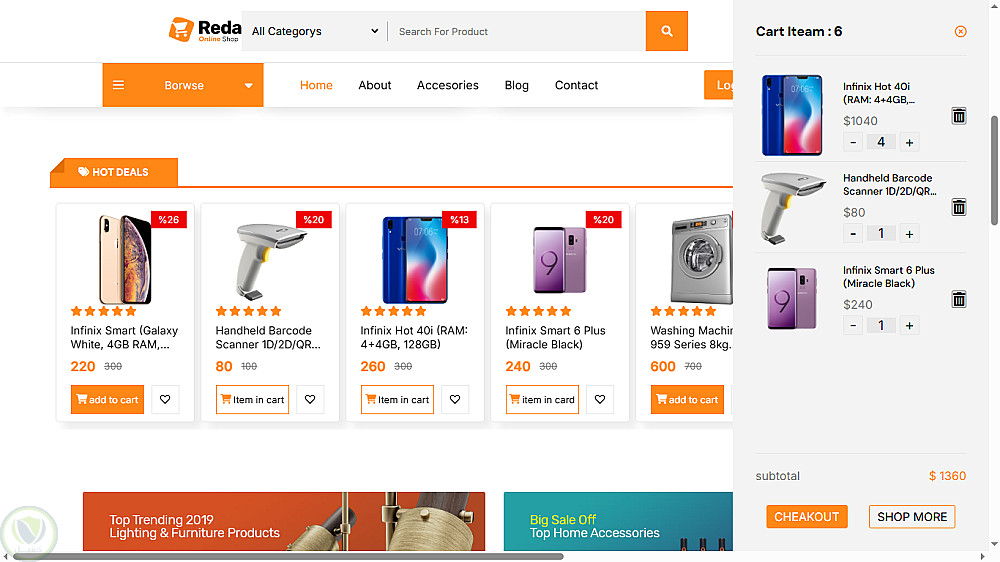Image resolution: width=1000 pixels, height=562 pixels.
Task: Click the Reda Online Shop logo
Action: (x=205, y=30)
